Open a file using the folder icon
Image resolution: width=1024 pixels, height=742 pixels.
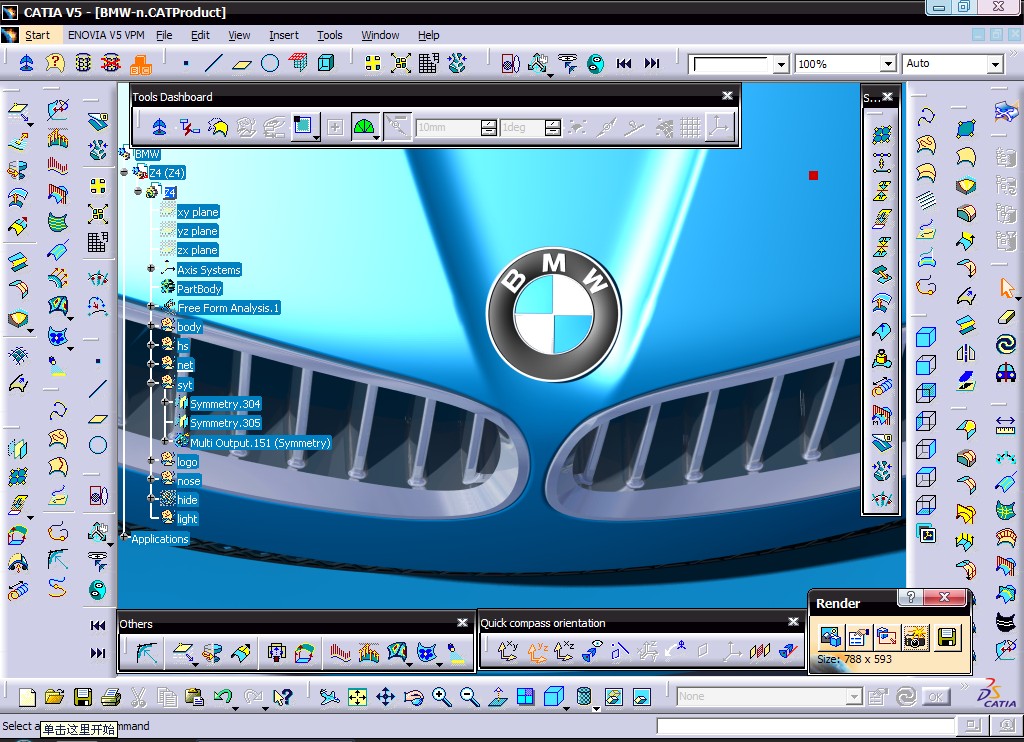tap(55, 697)
